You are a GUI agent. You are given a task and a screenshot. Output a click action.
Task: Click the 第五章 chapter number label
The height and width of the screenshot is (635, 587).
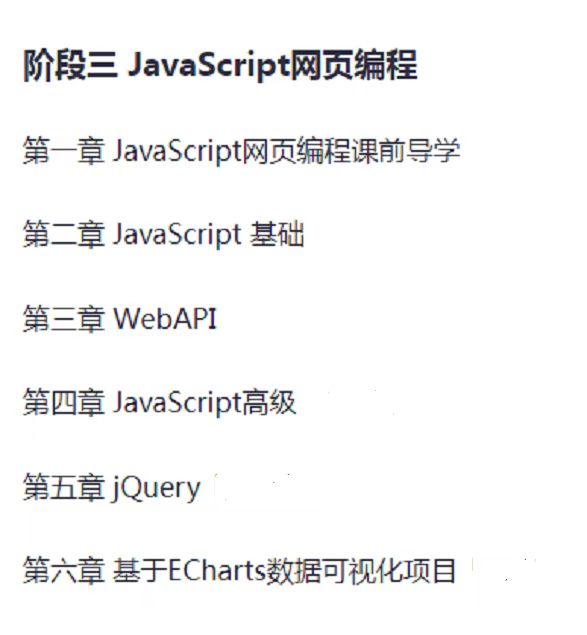tap(64, 488)
